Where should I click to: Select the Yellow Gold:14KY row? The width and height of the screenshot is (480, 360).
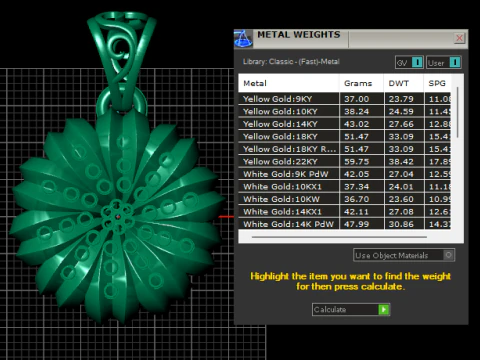pos(345,124)
